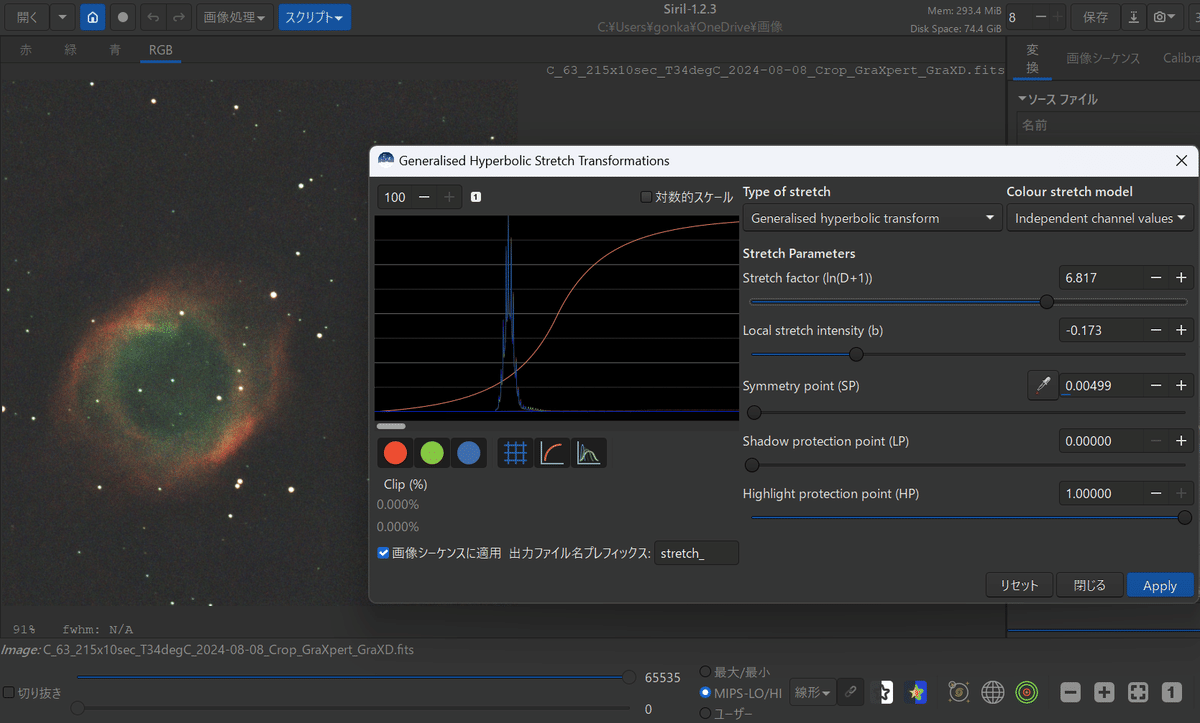Viewport: 1200px width, 723px height.
Task: Decrease Highlight protection point with minus button
Action: coord(1156,493)
